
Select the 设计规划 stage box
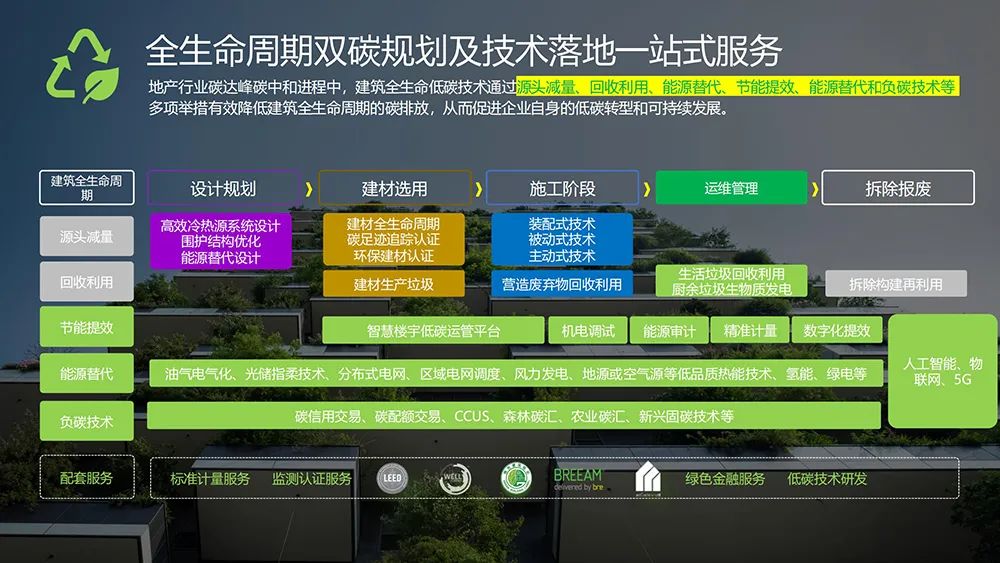coord(223,188)
